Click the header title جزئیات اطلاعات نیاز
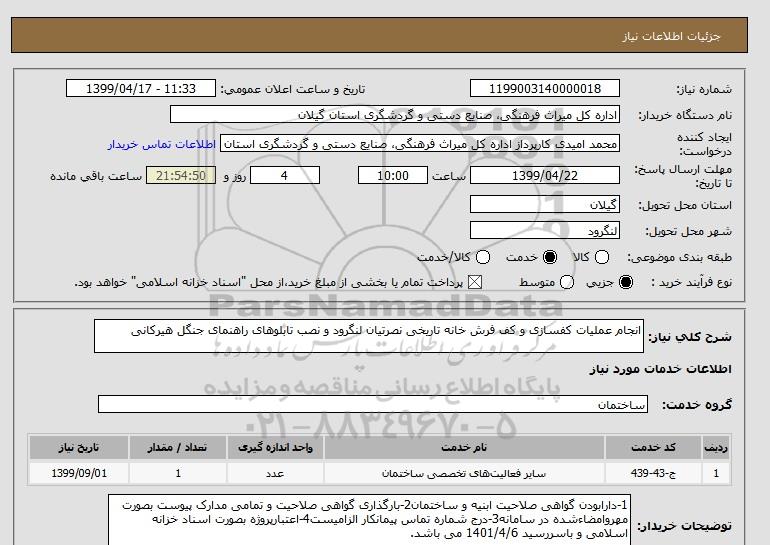The image size is (770, 545). click(x=671, y=36)
